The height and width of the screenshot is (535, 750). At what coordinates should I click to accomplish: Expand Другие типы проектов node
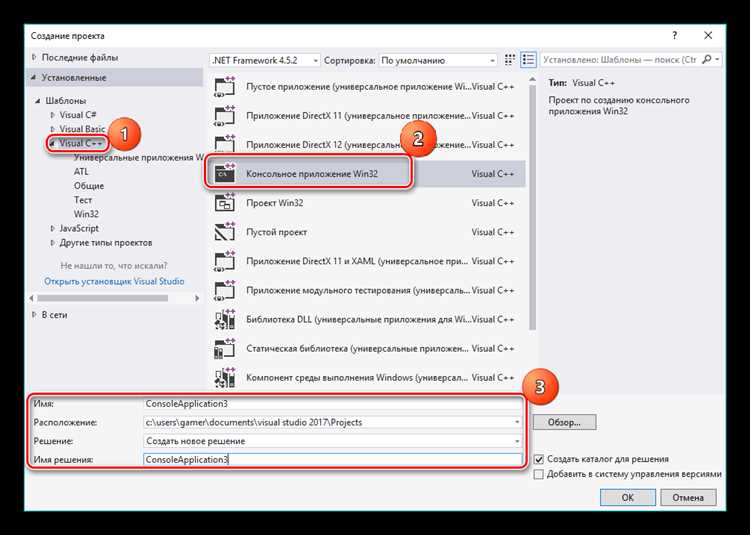[53, 243]
